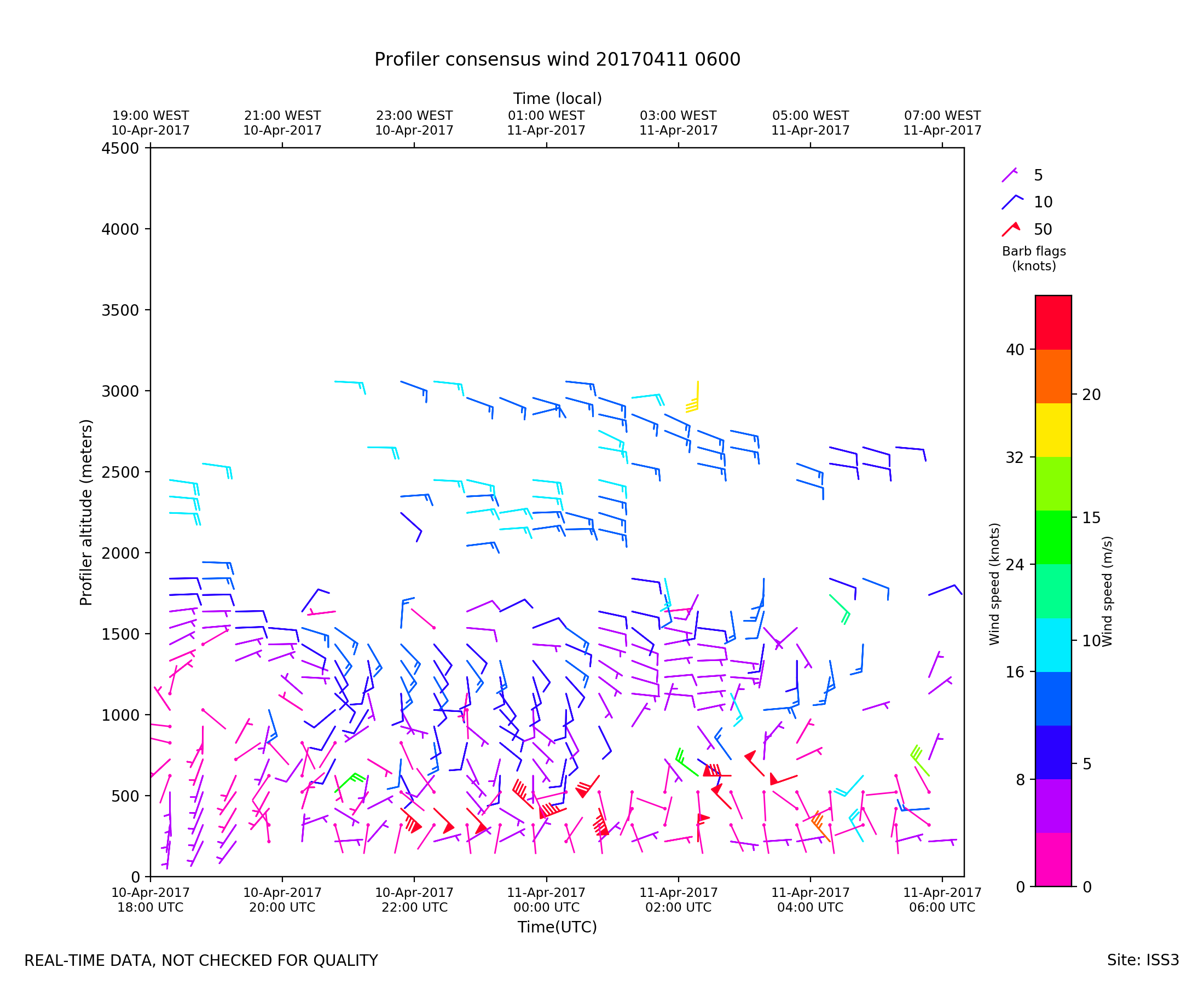Click the 'REAL-TIME DATA, NOT CHECKED FOR QUALITY' notice

click(x=201, y=960)
